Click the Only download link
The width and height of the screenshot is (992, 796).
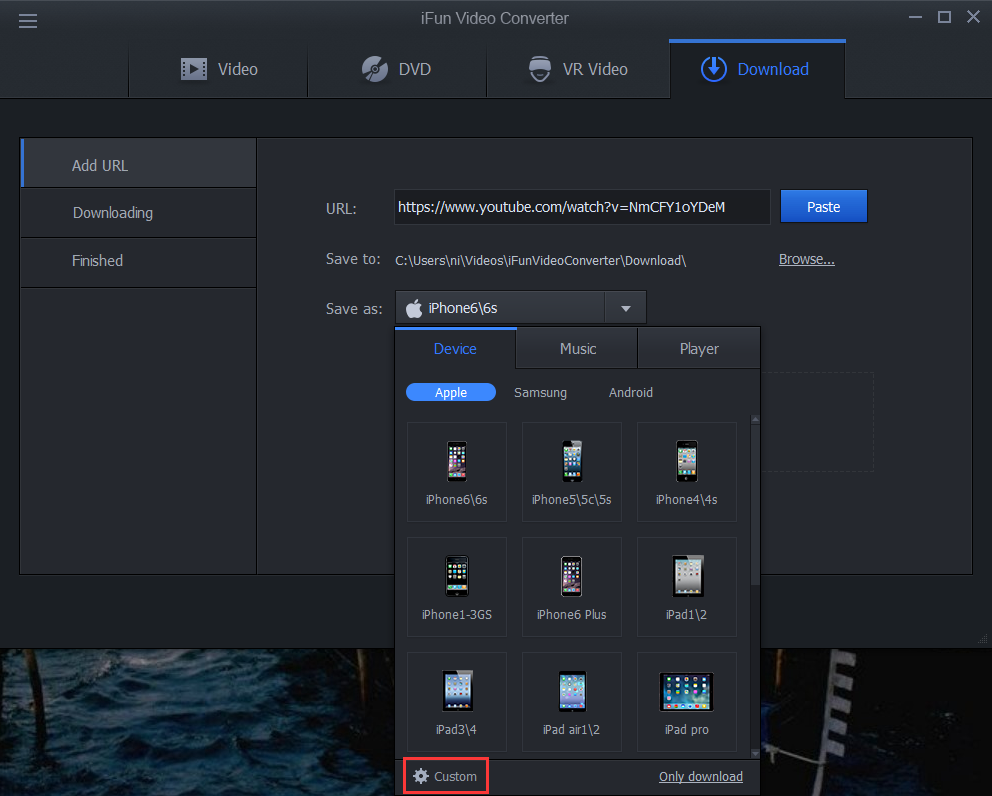(x=700, y=776)
